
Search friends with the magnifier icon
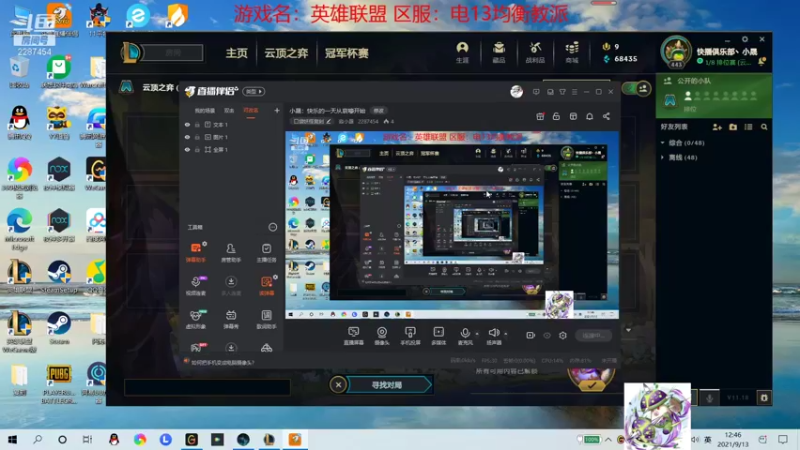click(764, 127)
